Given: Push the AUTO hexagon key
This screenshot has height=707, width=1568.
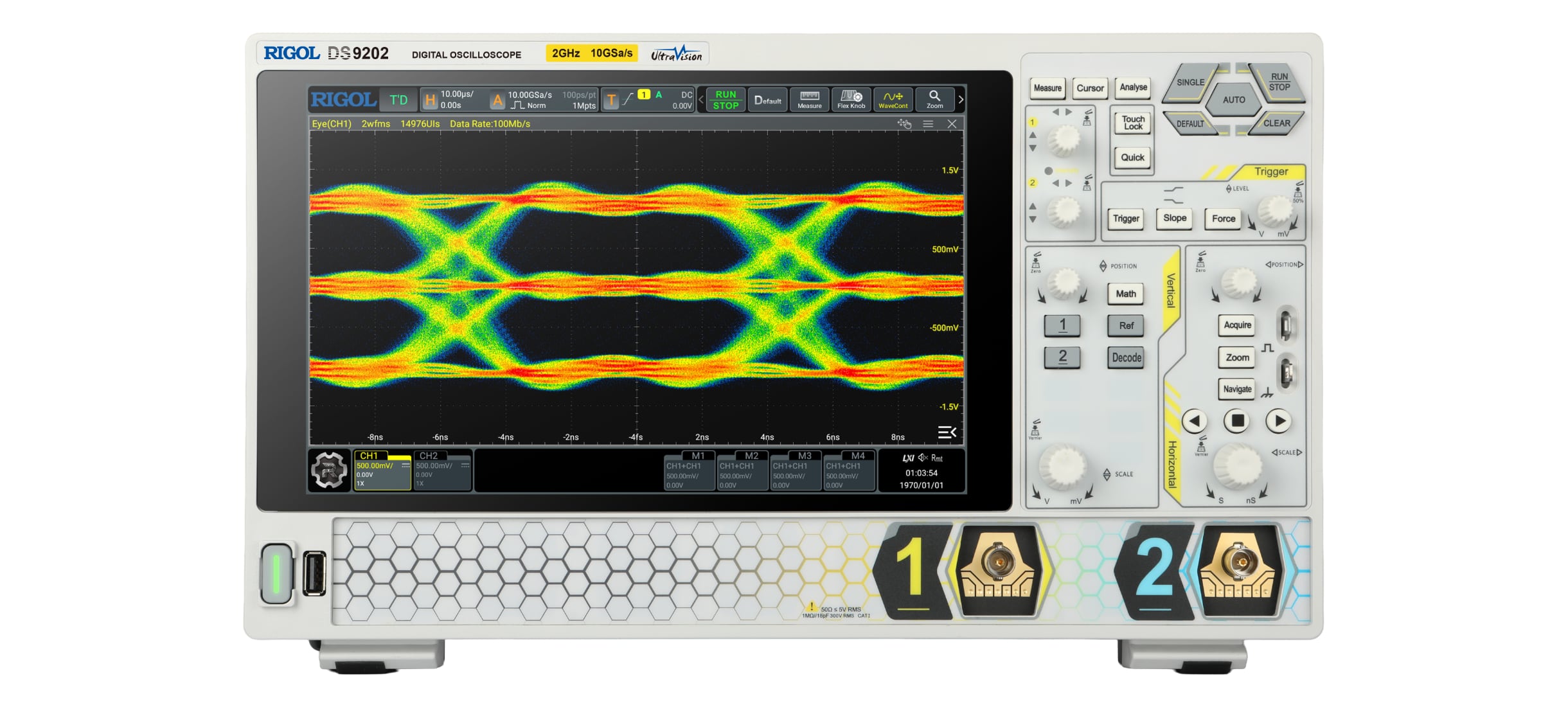Looking at the screenshot, I should point(1233,100).
